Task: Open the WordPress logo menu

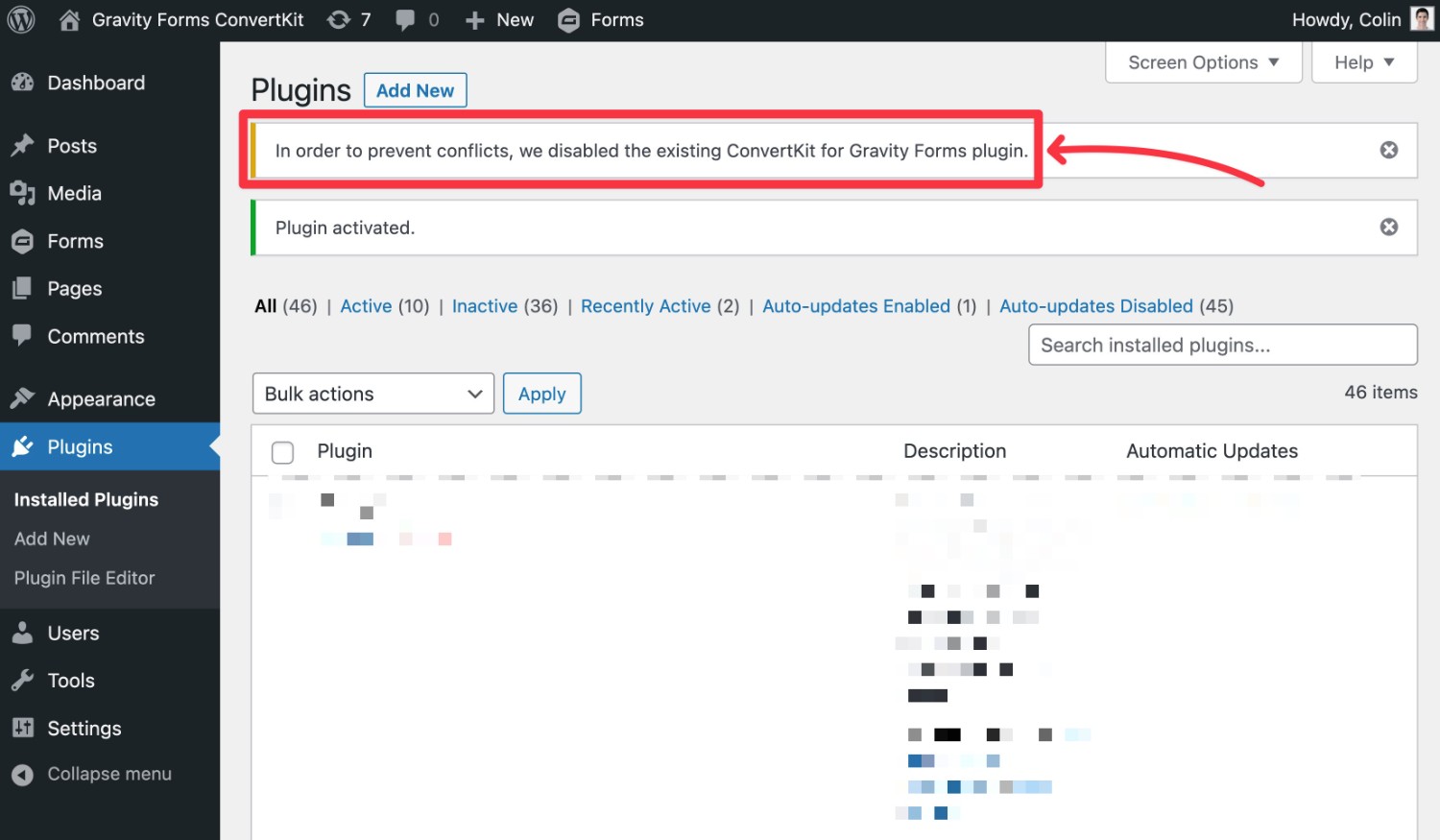Action: (x=21, y=20)
